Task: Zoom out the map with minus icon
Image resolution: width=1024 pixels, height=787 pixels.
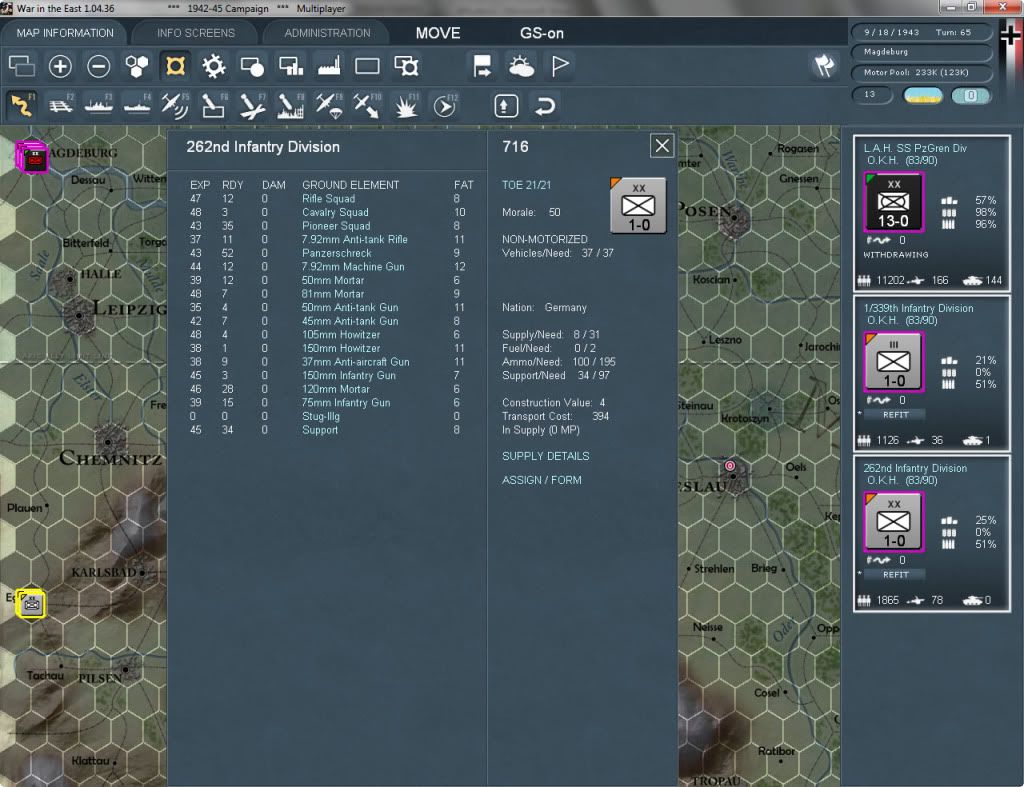Action: [x=99, y=66]
